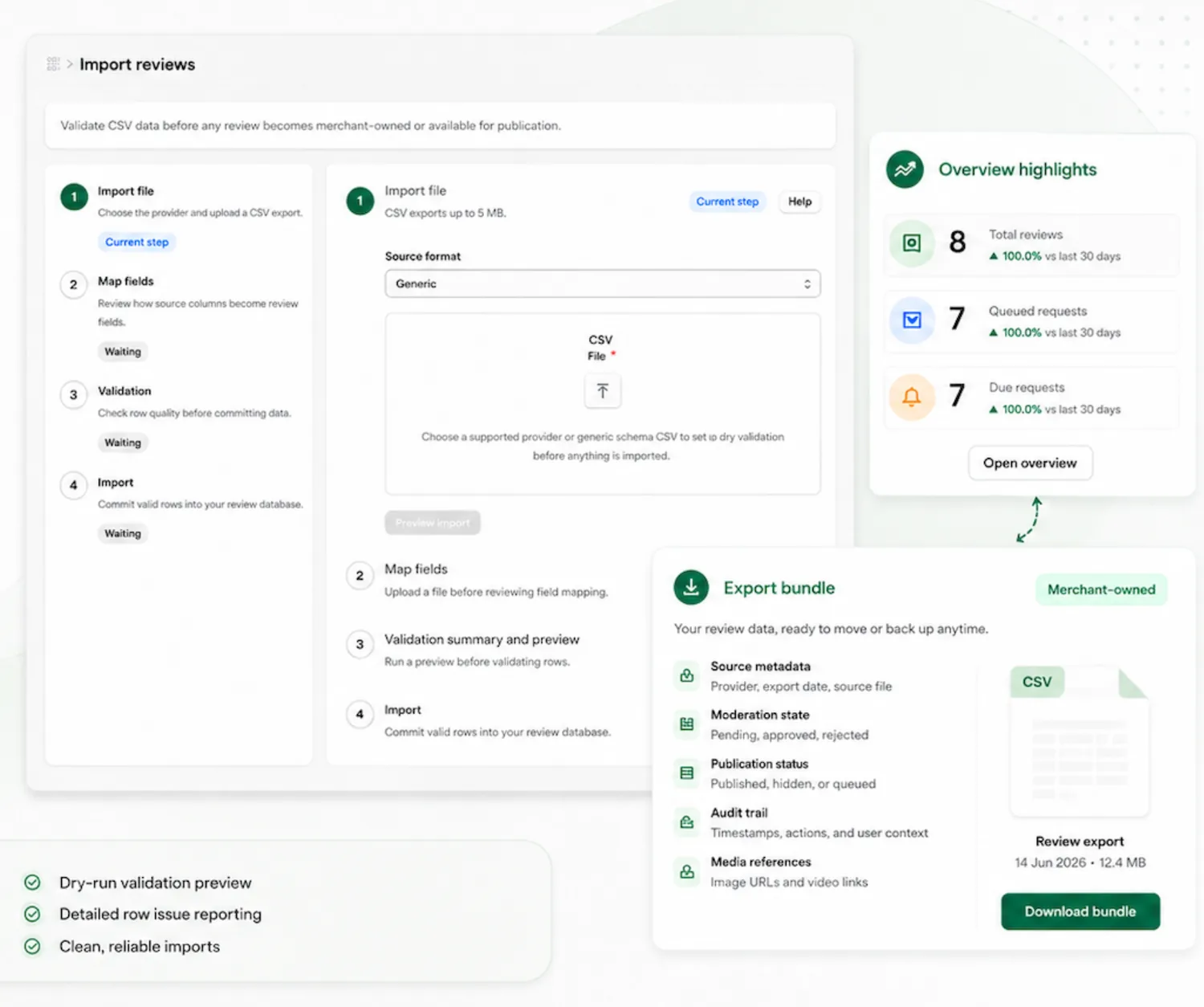Screen dimensions: 1204x1007
Task: Click the Help button
Action: coord(799,202)
